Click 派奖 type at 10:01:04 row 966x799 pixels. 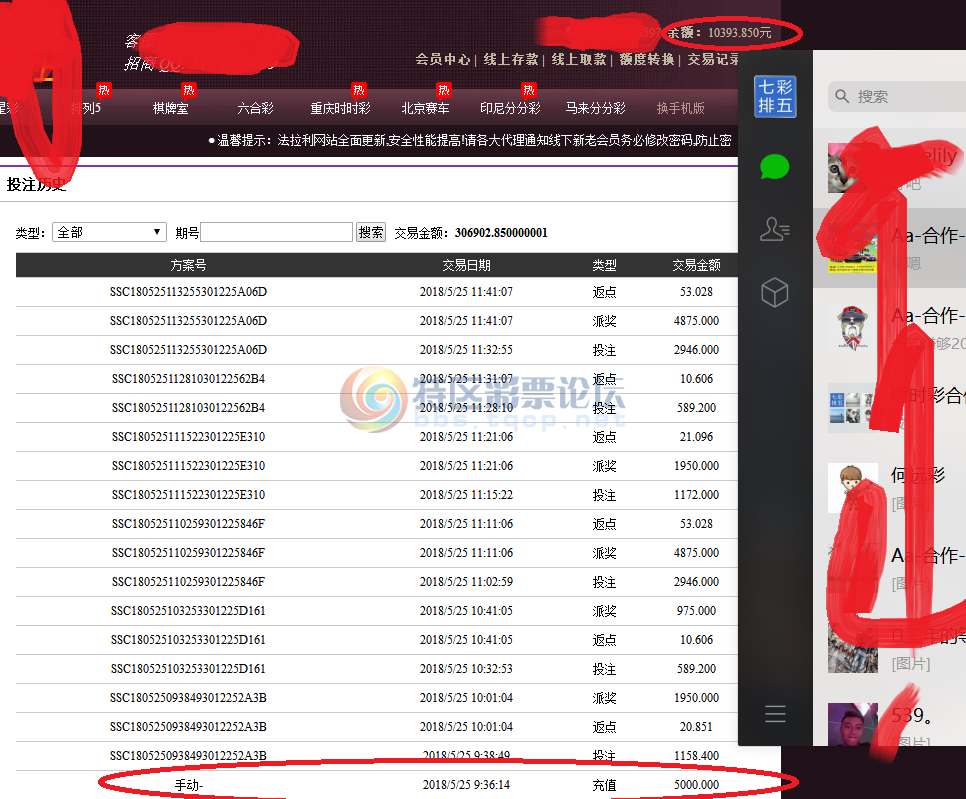604,698
